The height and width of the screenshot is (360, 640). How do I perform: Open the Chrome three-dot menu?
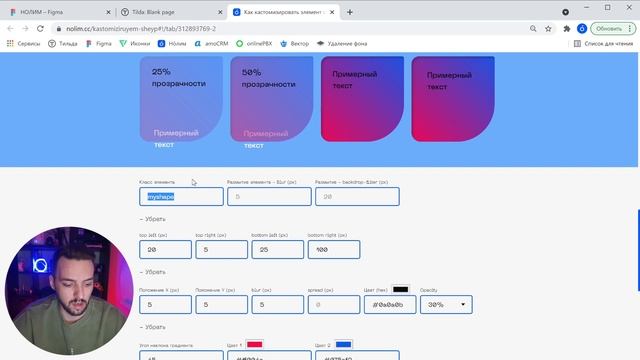(x=630, y=29)
